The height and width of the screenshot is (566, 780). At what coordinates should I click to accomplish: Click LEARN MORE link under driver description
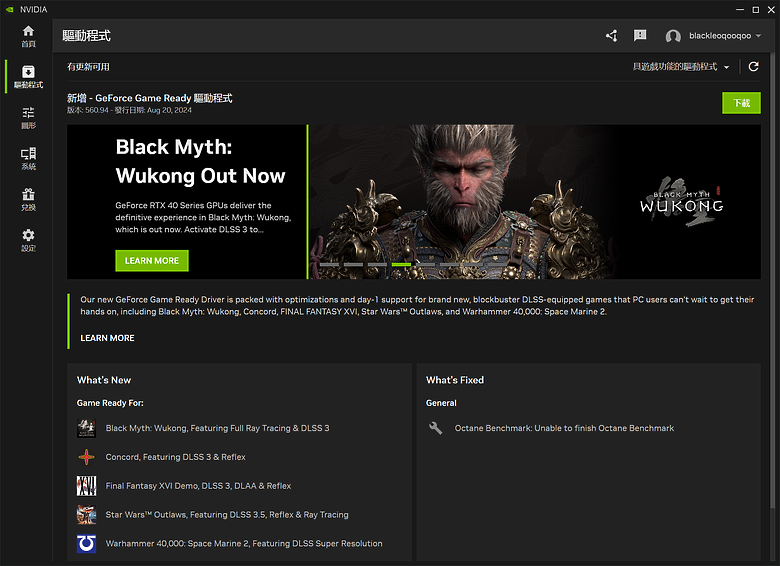(x=107, y=338)
